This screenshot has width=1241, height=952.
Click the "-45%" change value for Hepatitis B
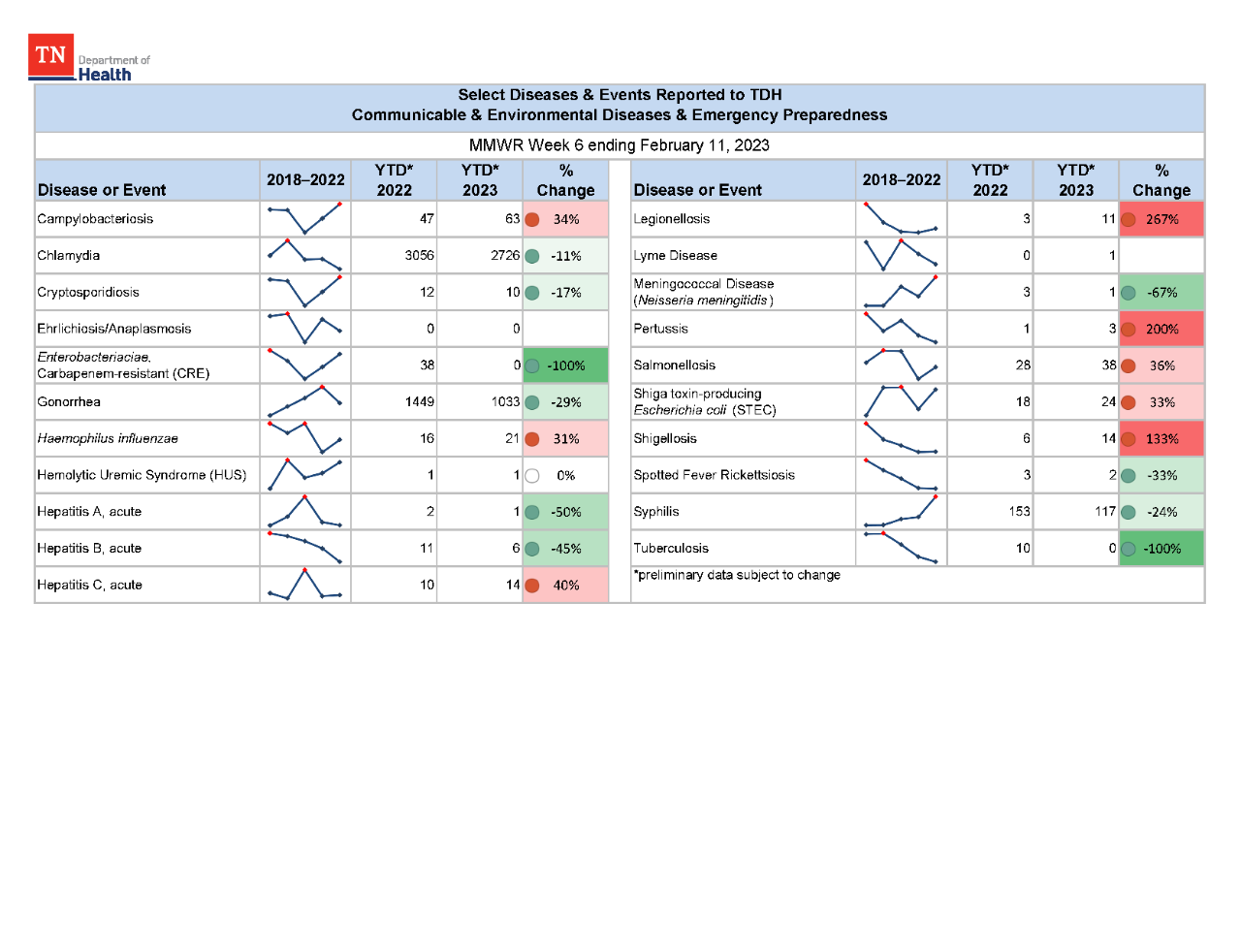tap(566, 549)
